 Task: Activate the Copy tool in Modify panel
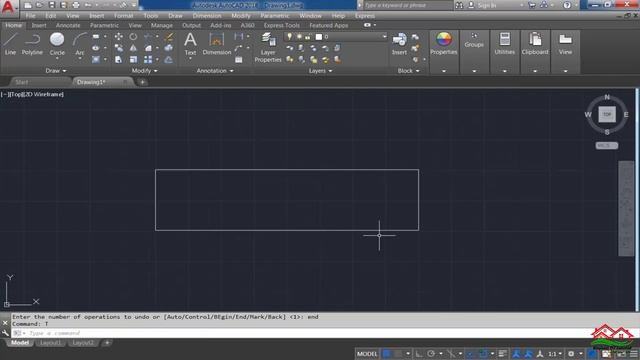tap(118, 48)
